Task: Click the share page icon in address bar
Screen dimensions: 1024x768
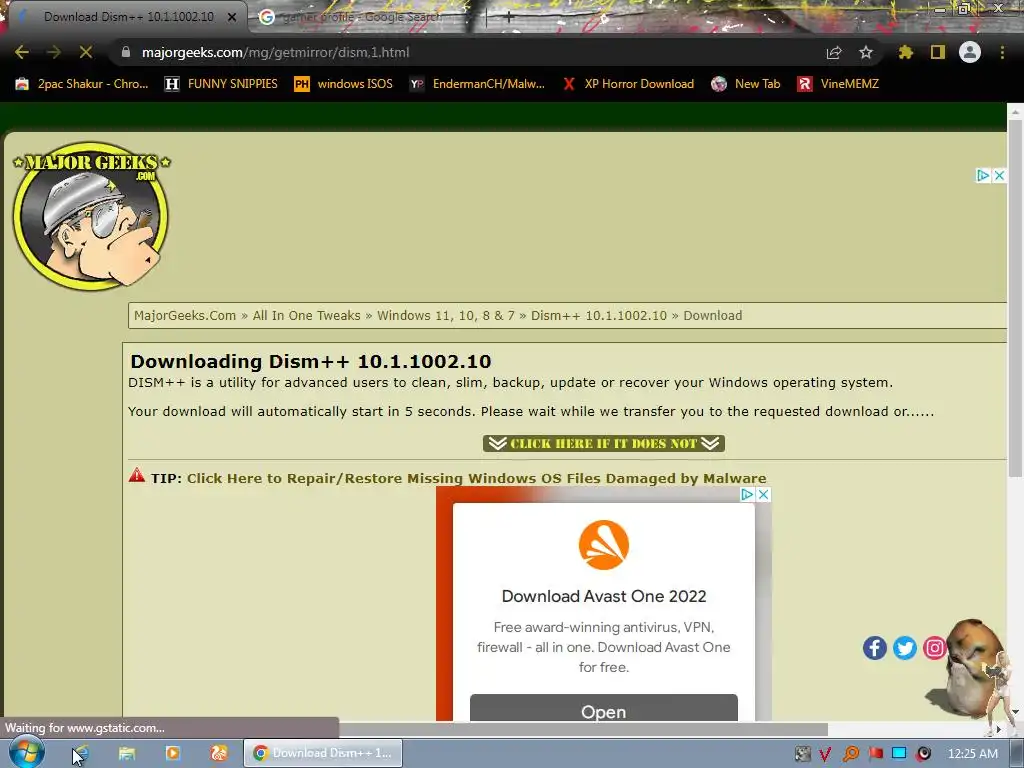Action: tap(834, 52)
